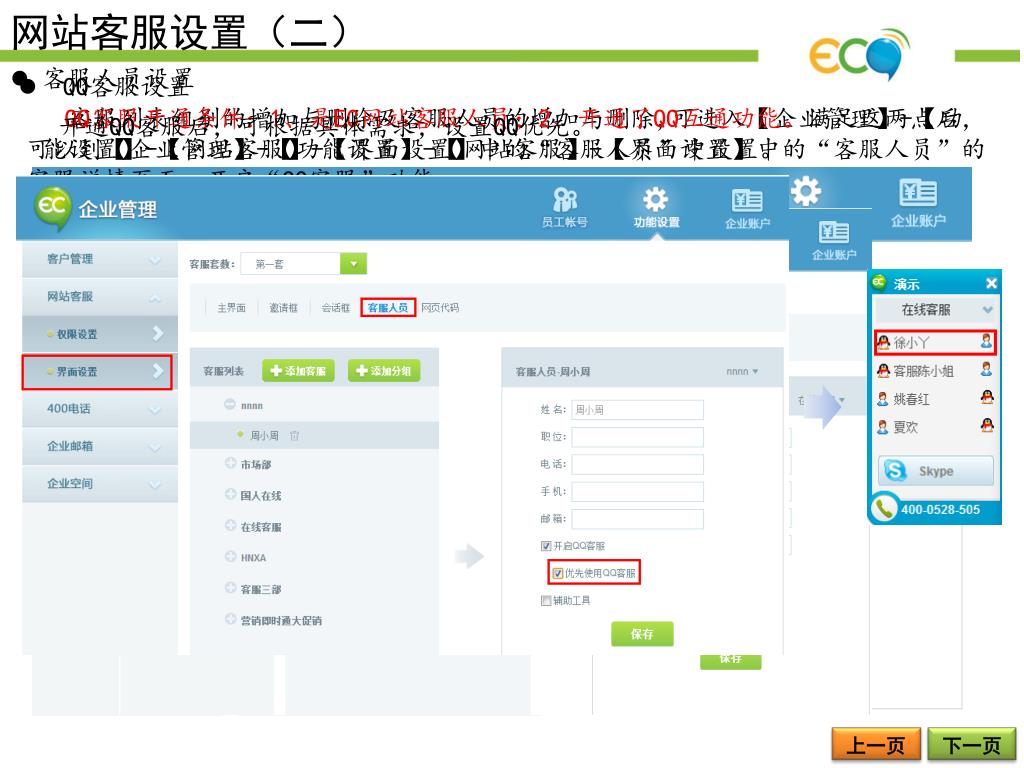This screenshot has height=768, width=1024.
Task: Switch to the 网页代码 tab
Action: [440, 308]
